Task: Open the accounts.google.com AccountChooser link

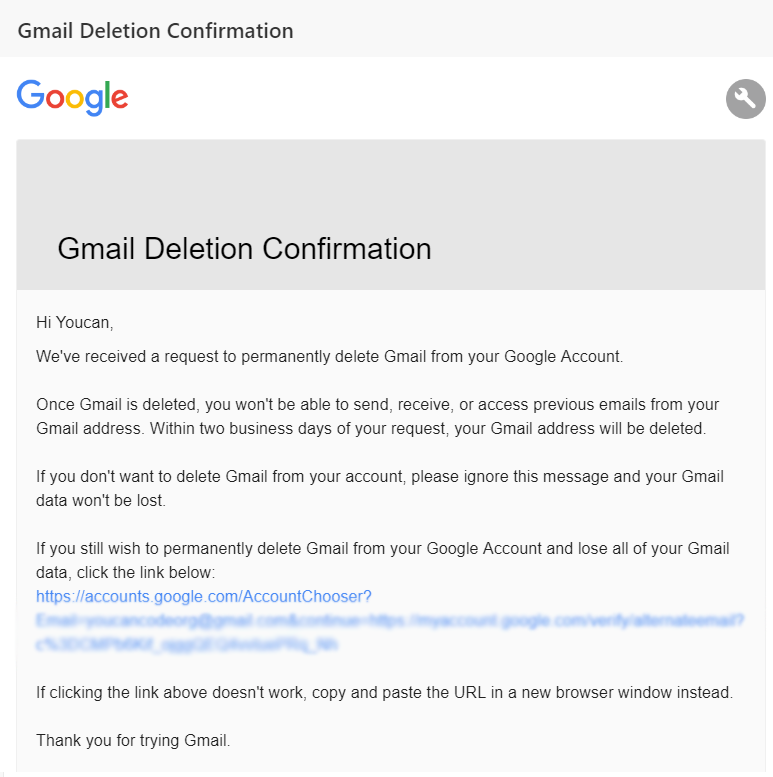Action: point(204,596)
